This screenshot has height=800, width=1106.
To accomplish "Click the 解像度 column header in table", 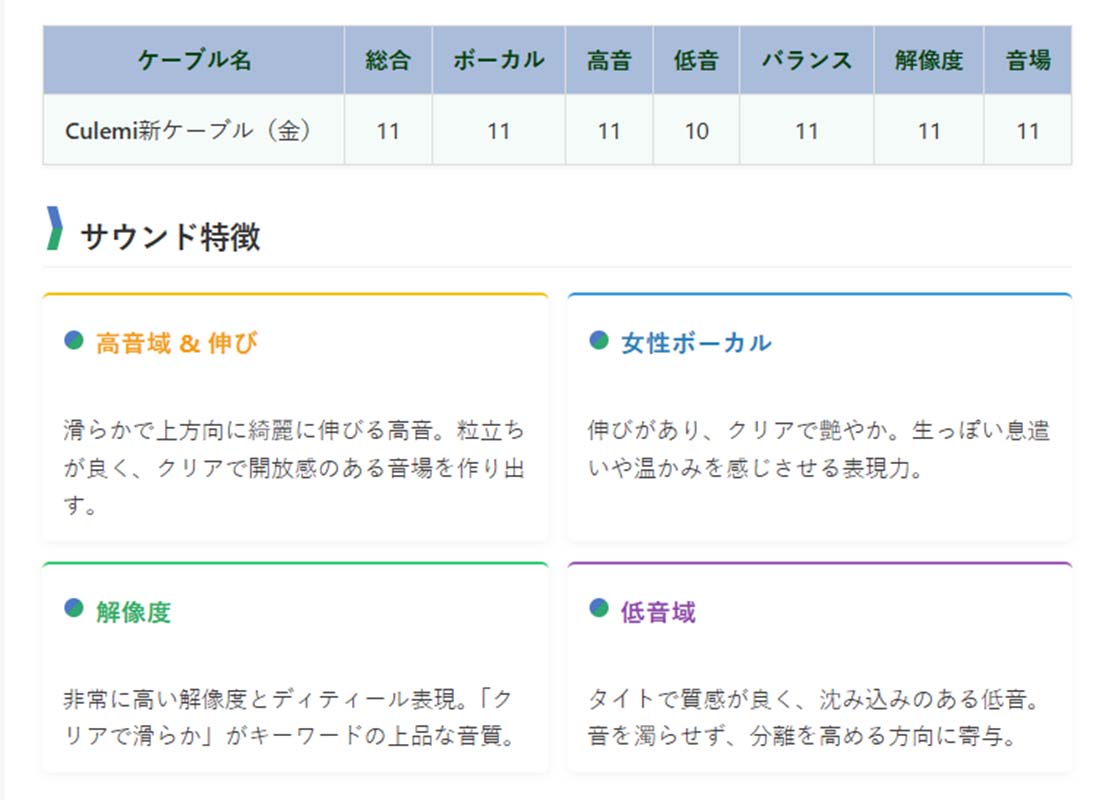I will pos(929,60).
